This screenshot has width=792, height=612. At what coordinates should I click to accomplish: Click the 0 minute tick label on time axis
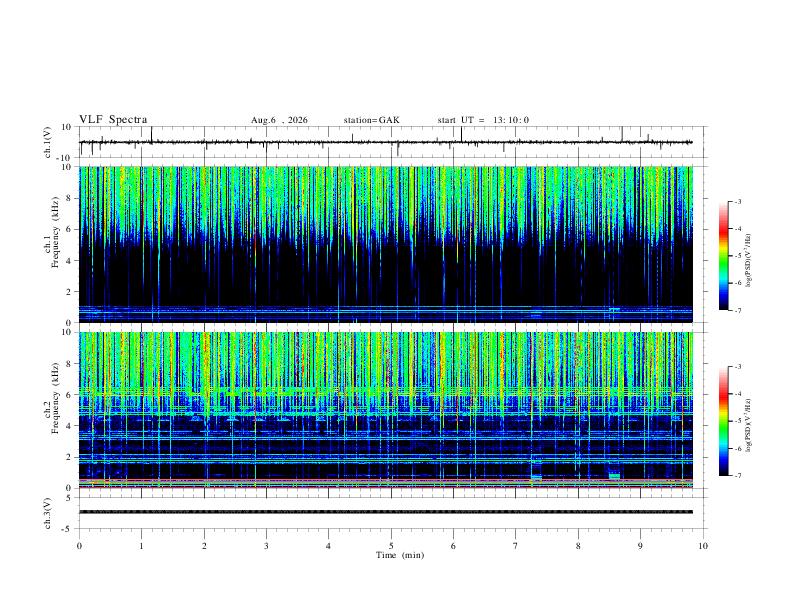coord(79,546)
